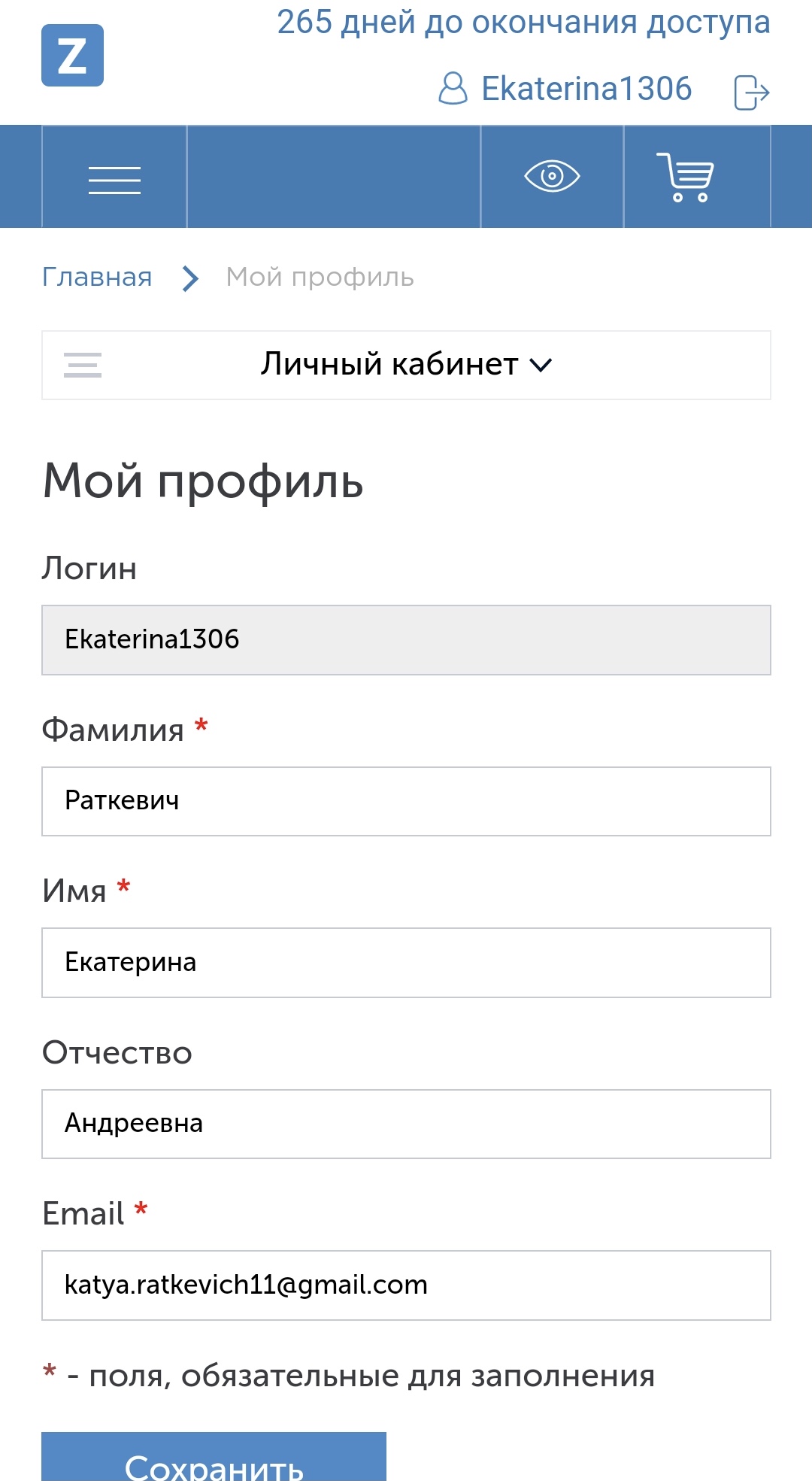
Task: Focus the Имя text field
Action: point(406,963)
